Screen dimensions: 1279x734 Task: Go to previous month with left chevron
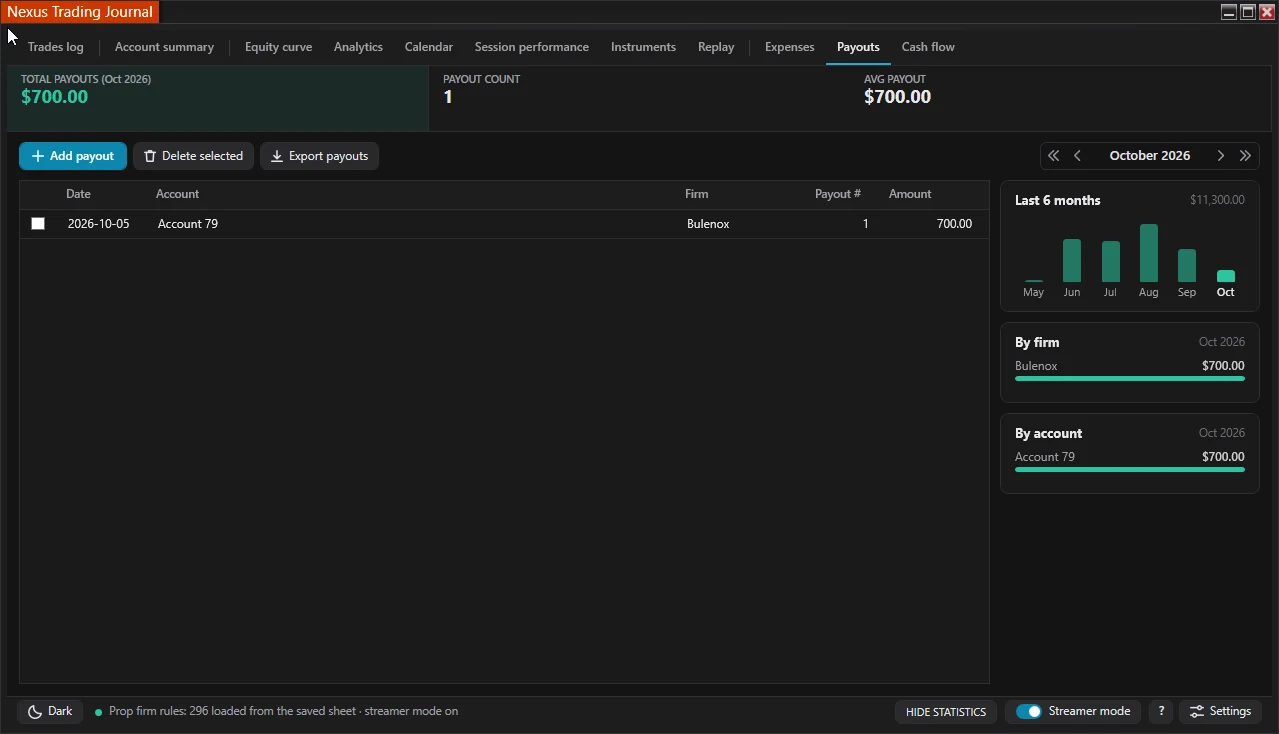coord(1077,156)
